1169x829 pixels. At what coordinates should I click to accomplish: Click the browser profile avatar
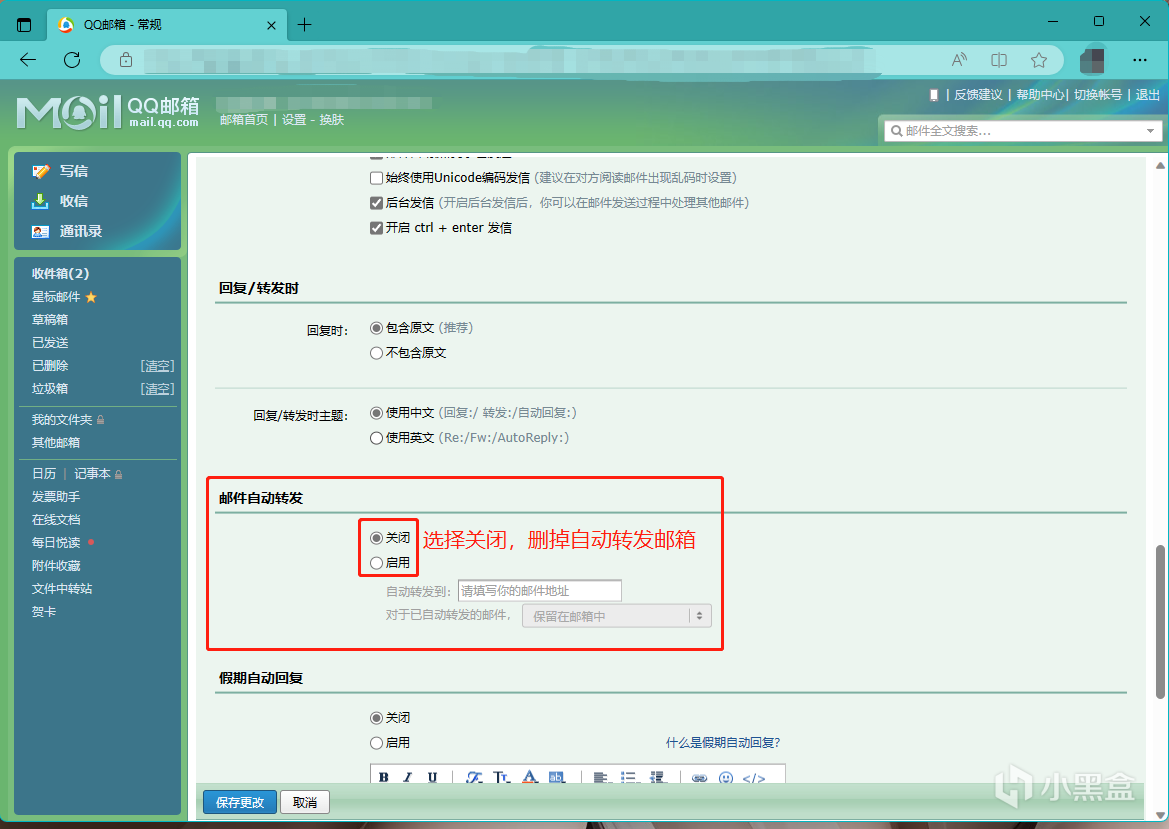[1092, 60]
